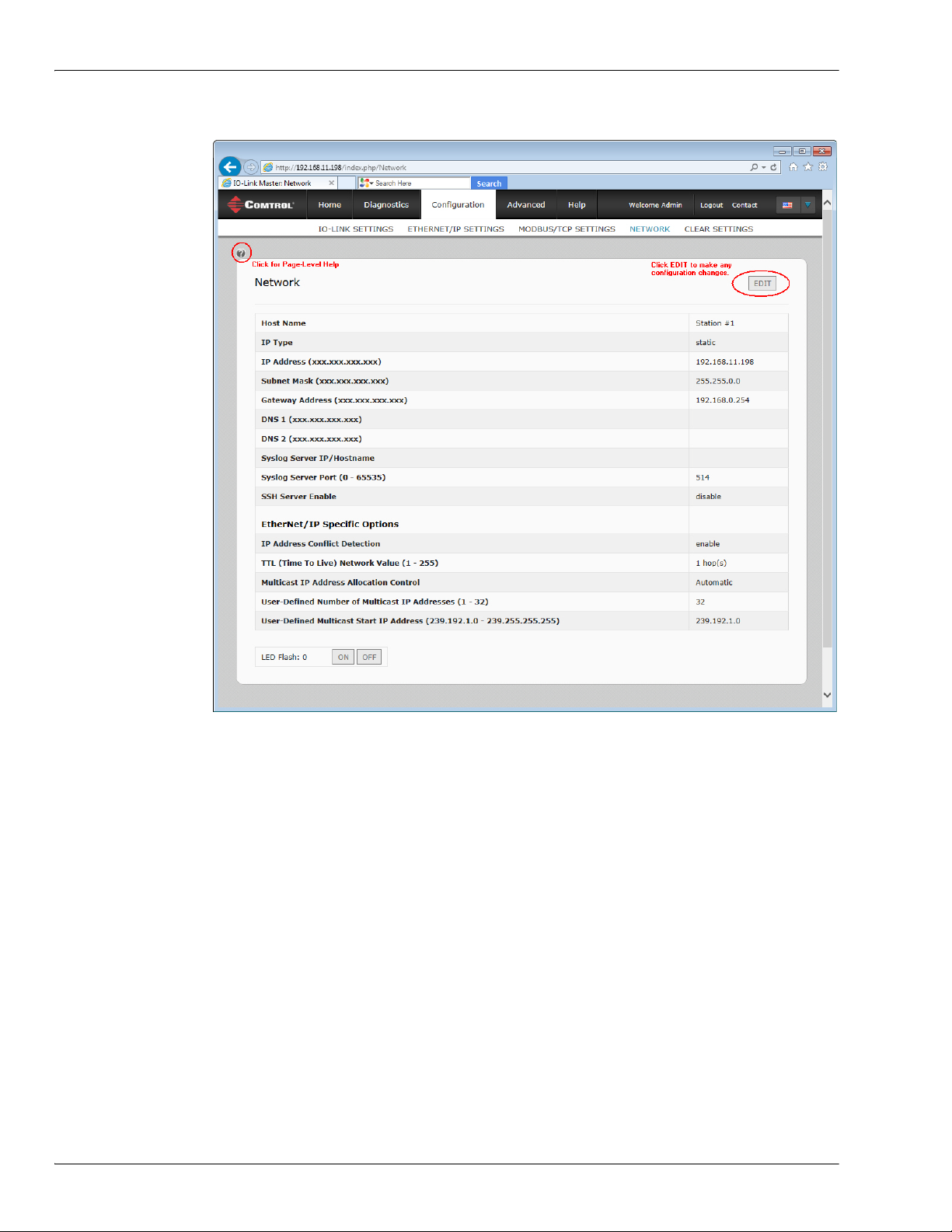Click the Multicast Allocation value Automatic
This screenshot has height=1232, width=952.
click(x=714, y=583)
